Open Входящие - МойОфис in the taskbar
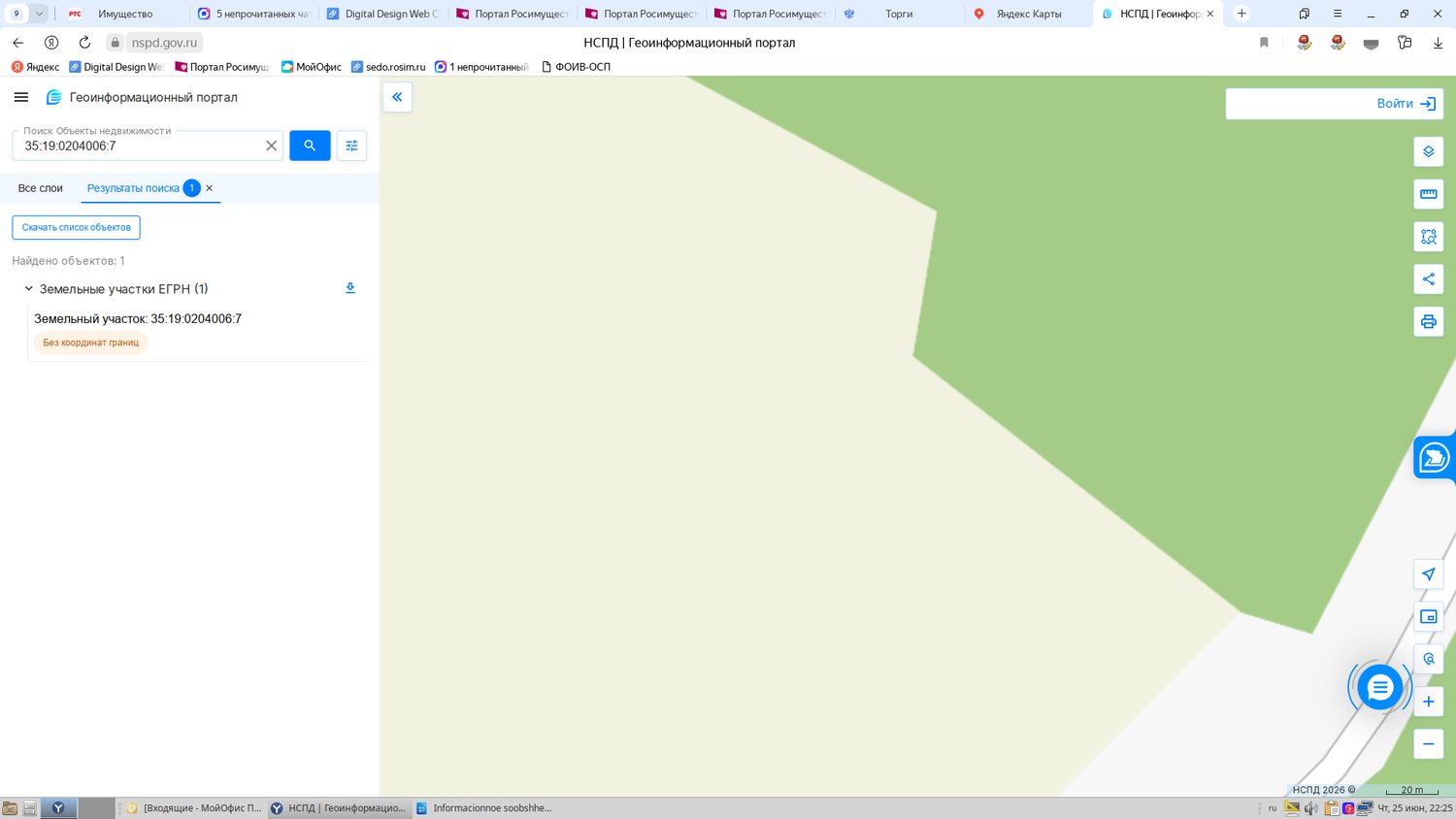Image resolution: width=1456 pixels, height=819 pixels. pyautogui.click(x=194, y=808)
